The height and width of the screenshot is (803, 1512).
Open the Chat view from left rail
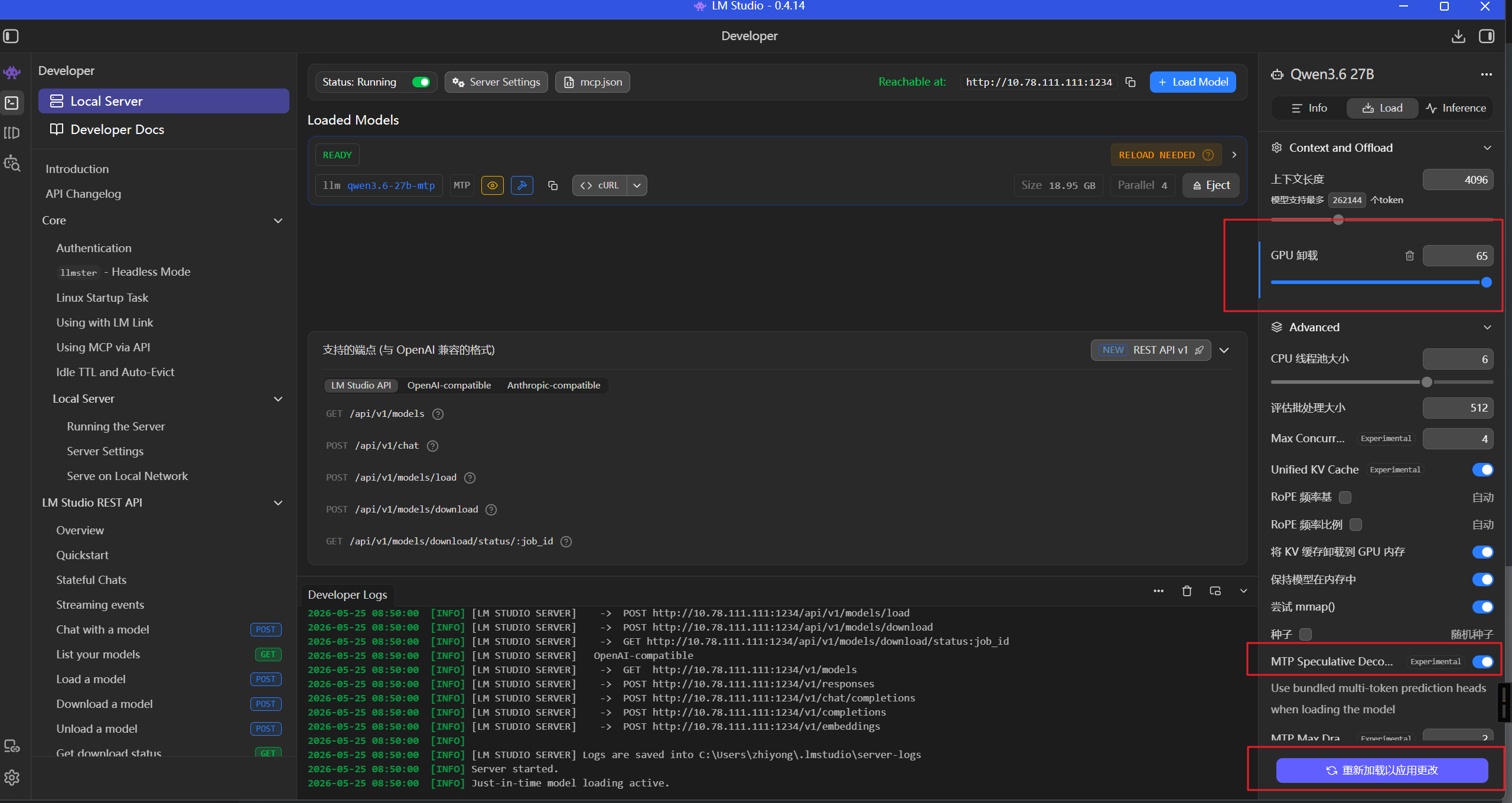pyautogui.click(x=12, y=73)
